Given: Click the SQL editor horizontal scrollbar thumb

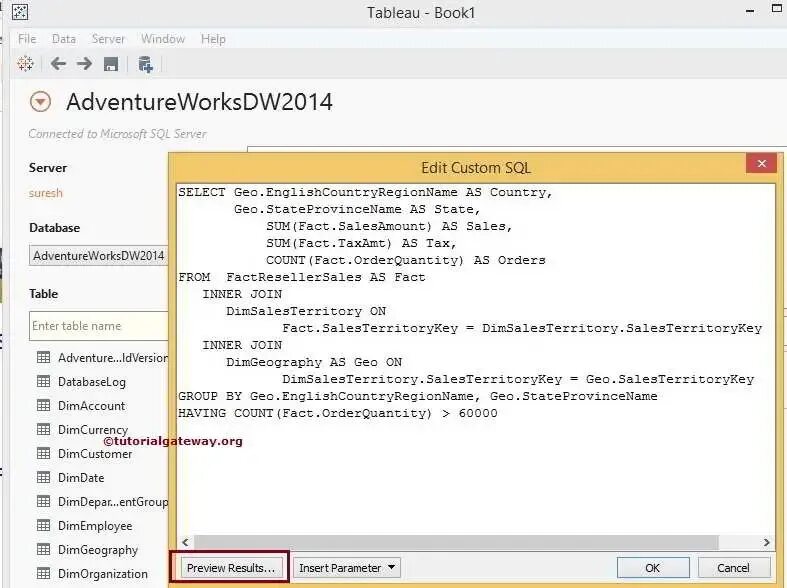Looking at the screenshot, I should click(456, 542).
